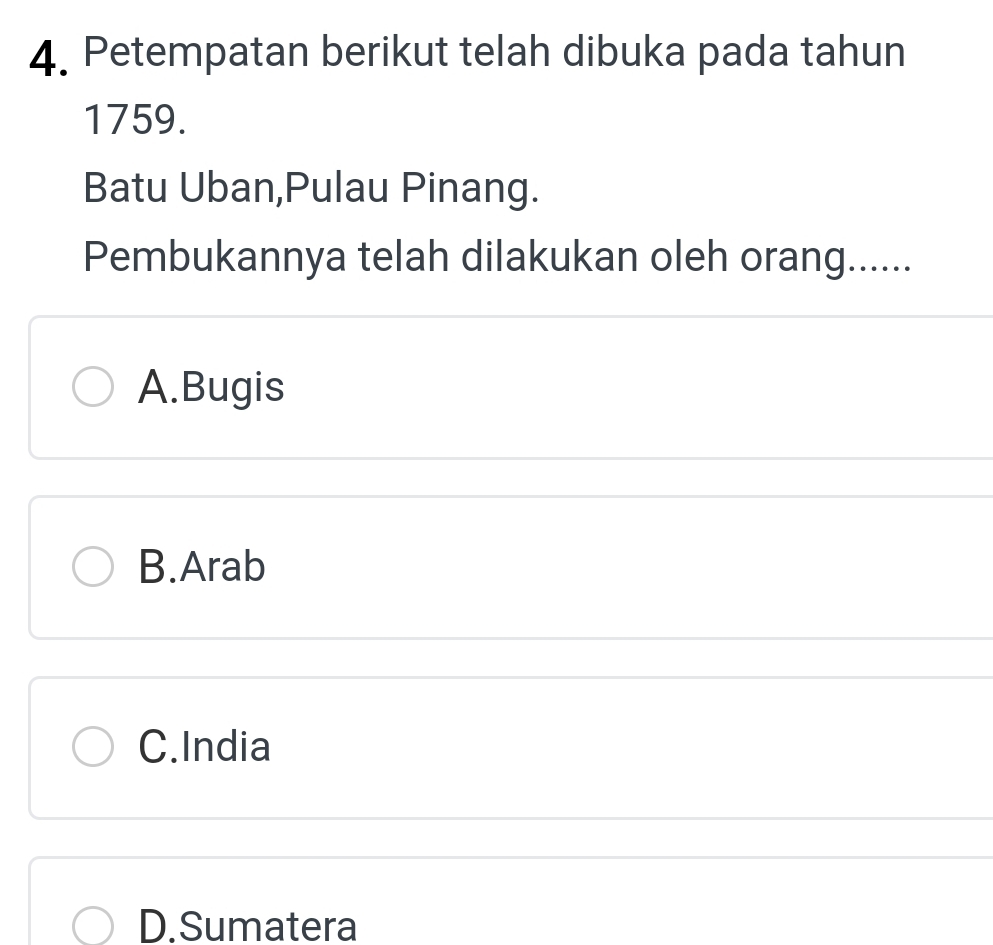Click empty space inside the Bugis answer card
This screenshot has width=993, height=945.
click(640, 388)
